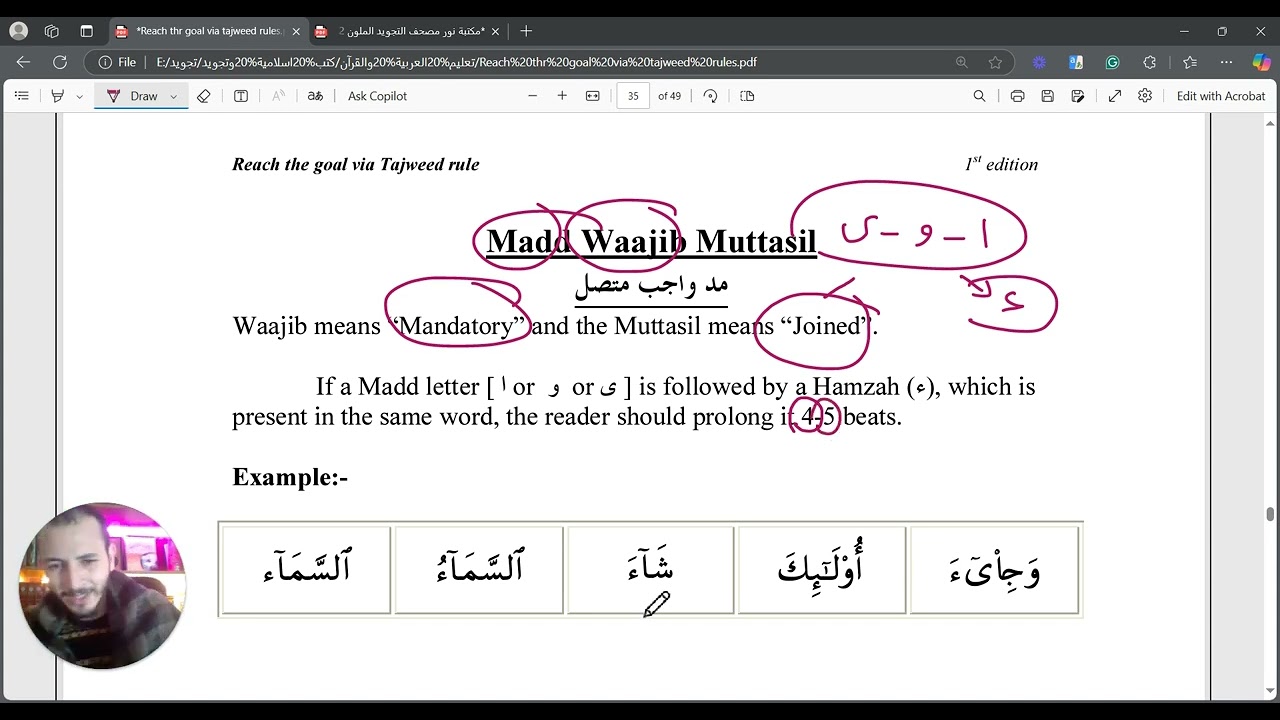Toggle fit to width view

592,96
